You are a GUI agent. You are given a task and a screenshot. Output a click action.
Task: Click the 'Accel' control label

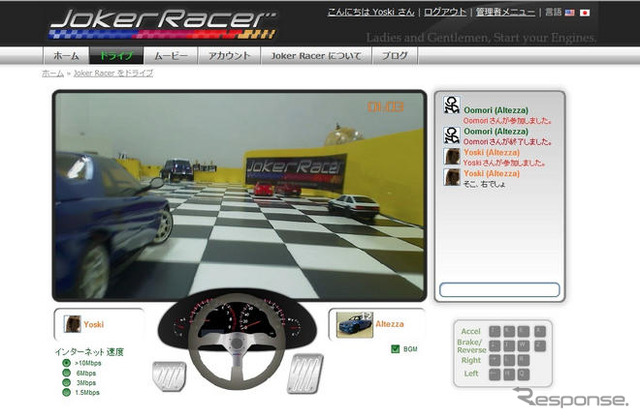[471, 331]
